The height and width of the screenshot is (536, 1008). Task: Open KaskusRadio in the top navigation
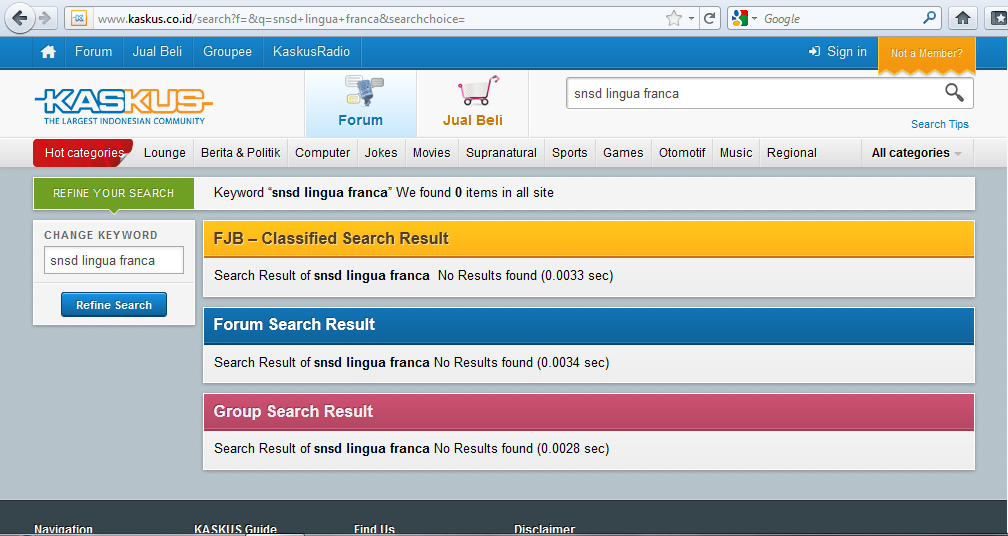[312, 52]
